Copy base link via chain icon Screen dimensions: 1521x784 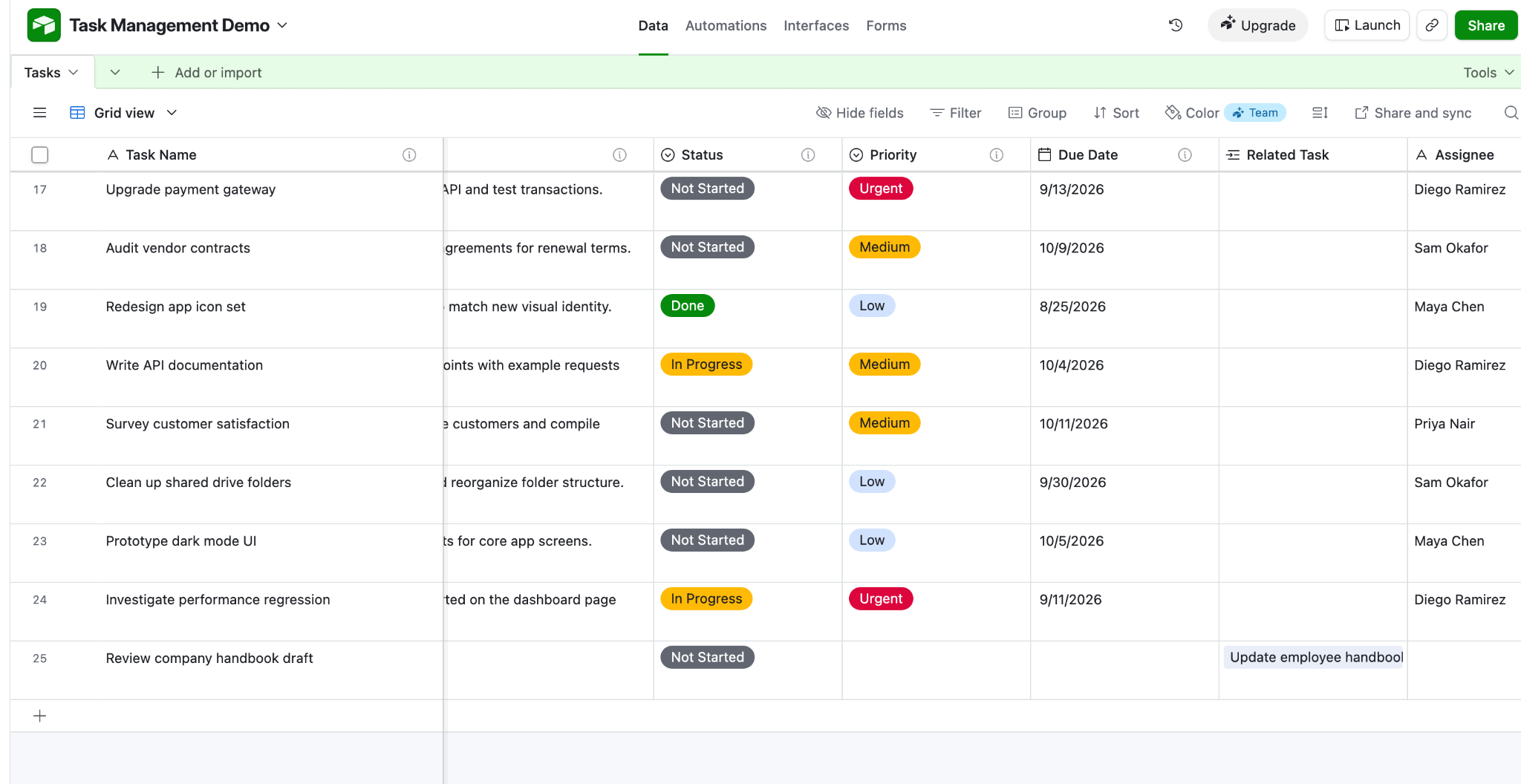pos(1432,25)
